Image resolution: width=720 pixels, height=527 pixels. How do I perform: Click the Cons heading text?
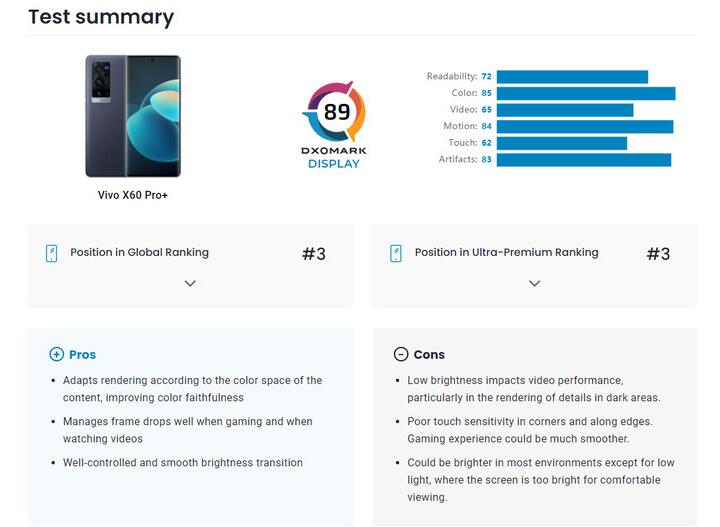pos(429,354)
